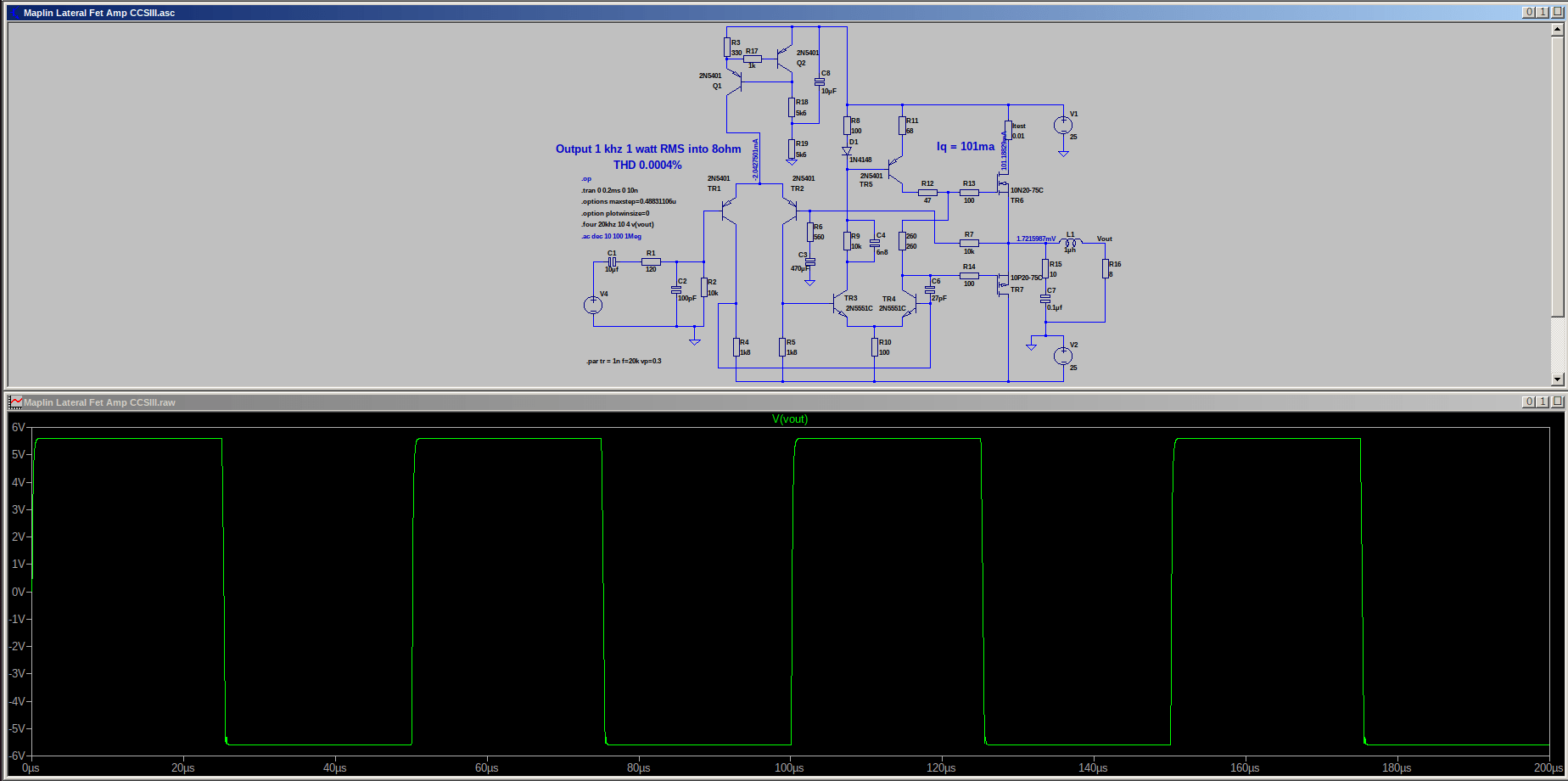This screenshot has width=1568, height=781.
Task: Click transistor TR4 2N5551C
Action: click(910, 304)
